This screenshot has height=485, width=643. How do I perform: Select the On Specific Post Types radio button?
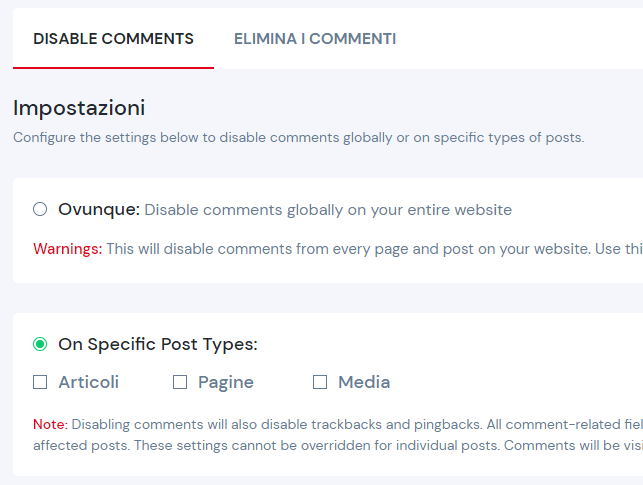(40, 344)
